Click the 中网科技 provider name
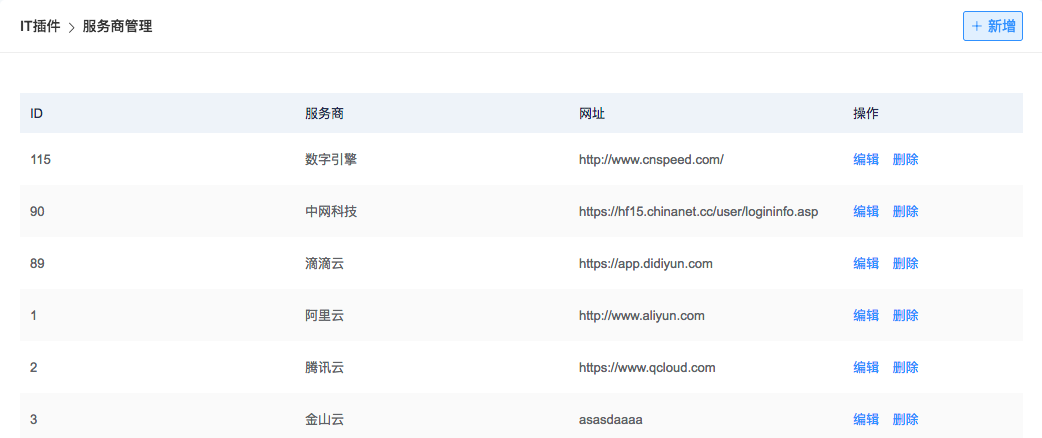This screenshot has height=438, width=1042. pyautogui.click(x=331, y=211)
